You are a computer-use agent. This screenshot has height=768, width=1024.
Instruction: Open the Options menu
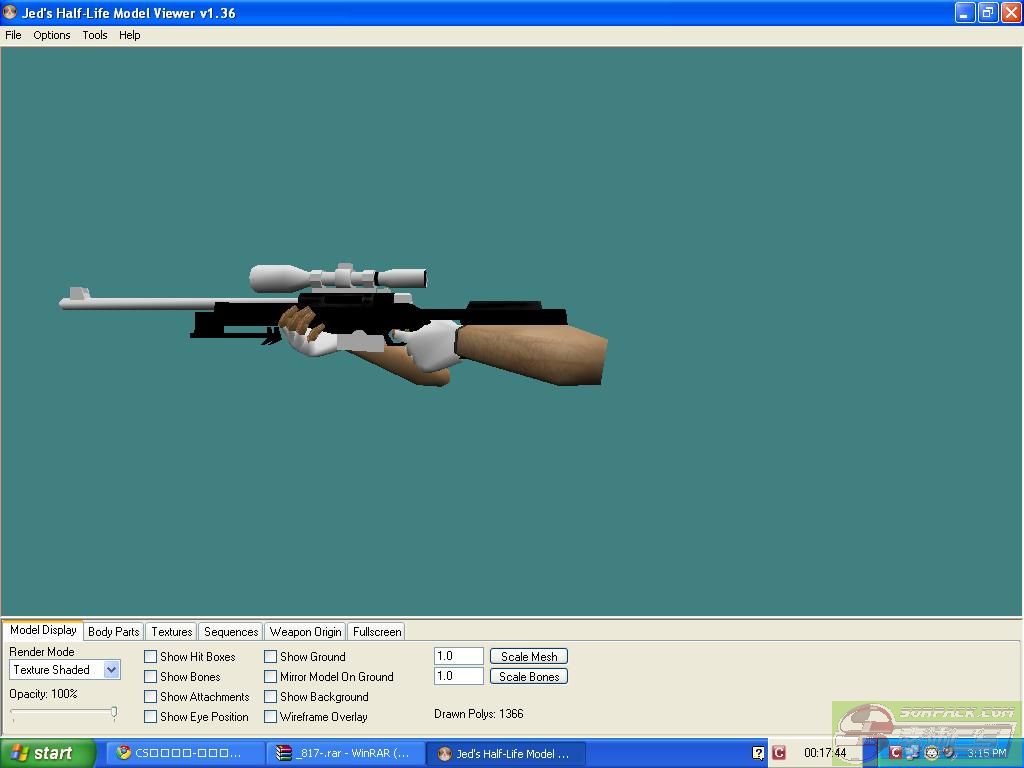point(52,35)
